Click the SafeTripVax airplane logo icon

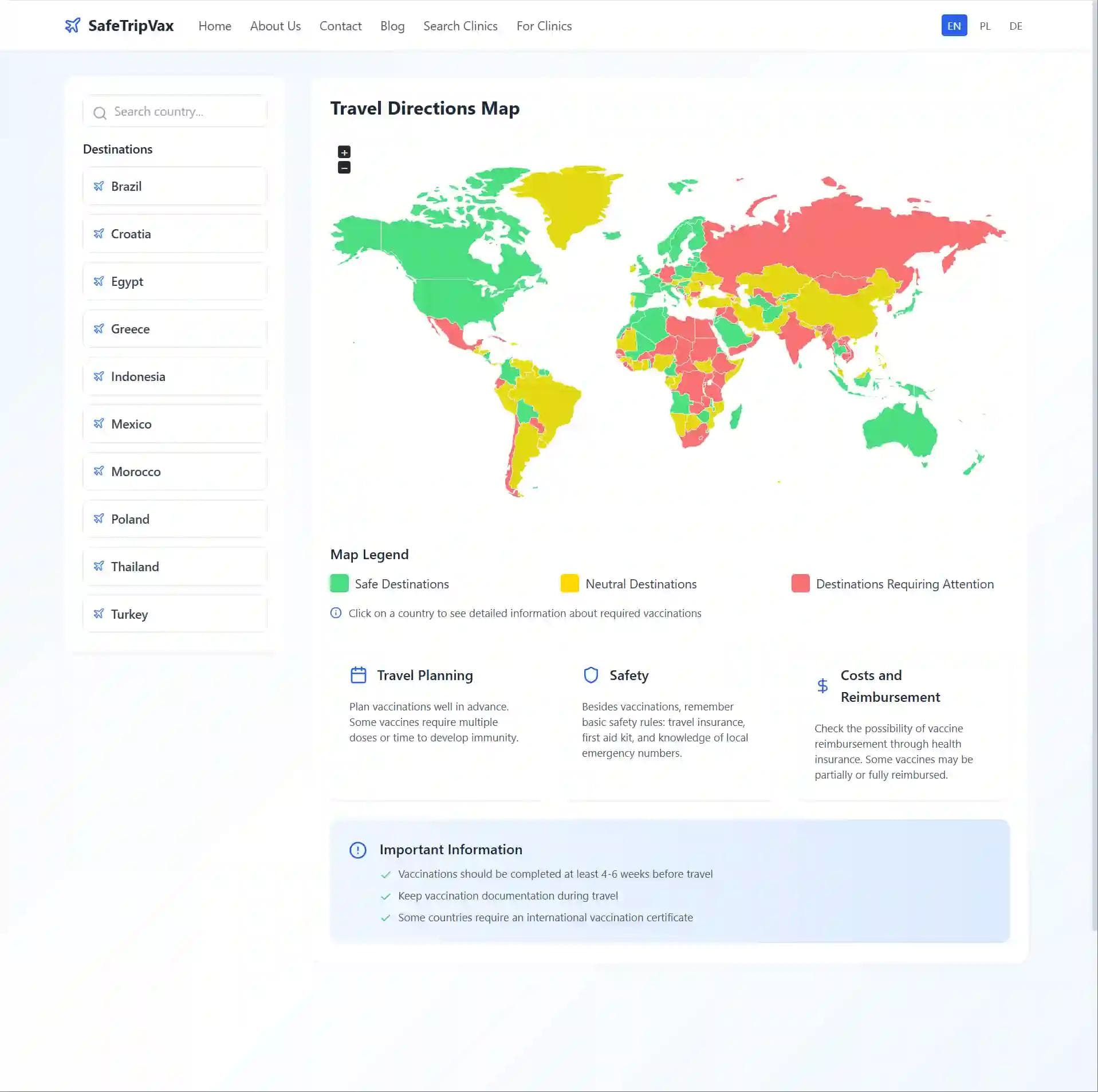[73, 26]
